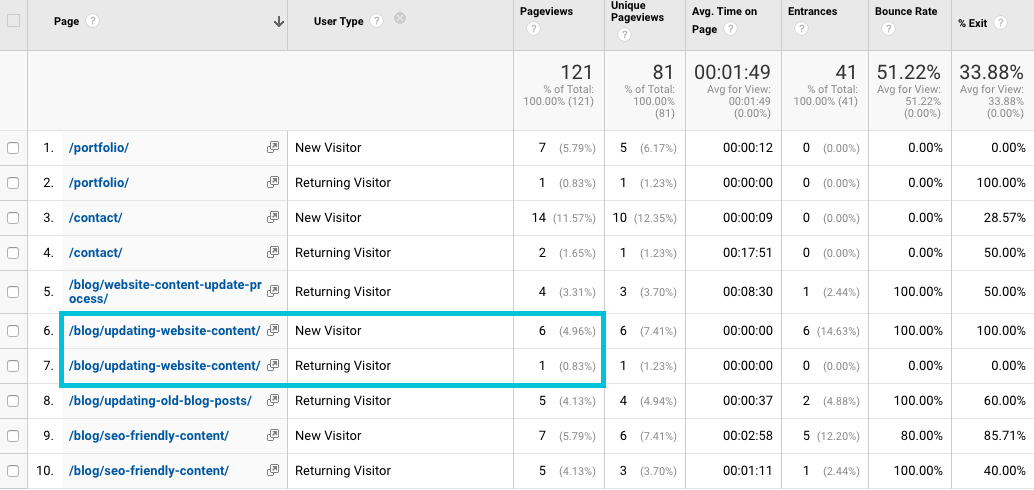Screen dimensions: 1034x490
Task: Tick checkbox for row 10 seo-friendly-content
Action: click(13, 471)
